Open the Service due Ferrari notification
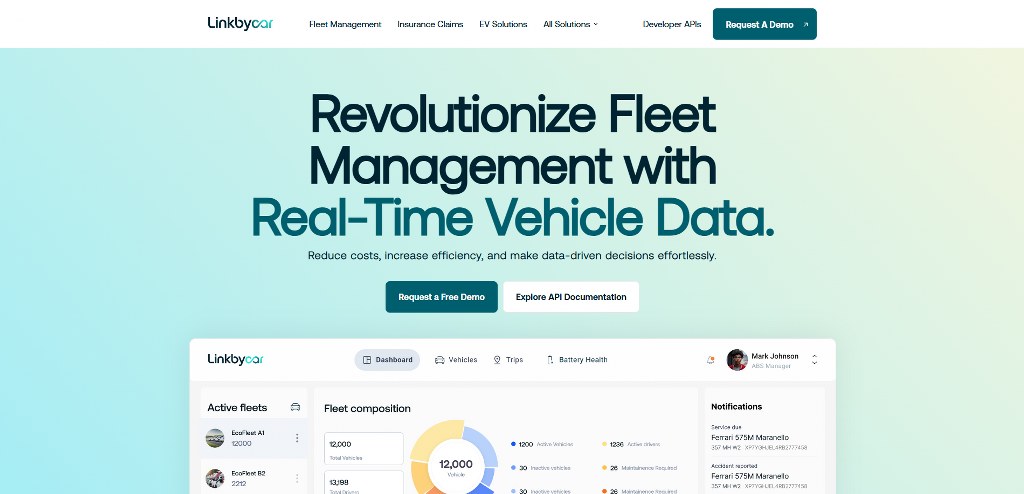The width and height of the screenshot is (1024, 494). click(x=760, y=437)
